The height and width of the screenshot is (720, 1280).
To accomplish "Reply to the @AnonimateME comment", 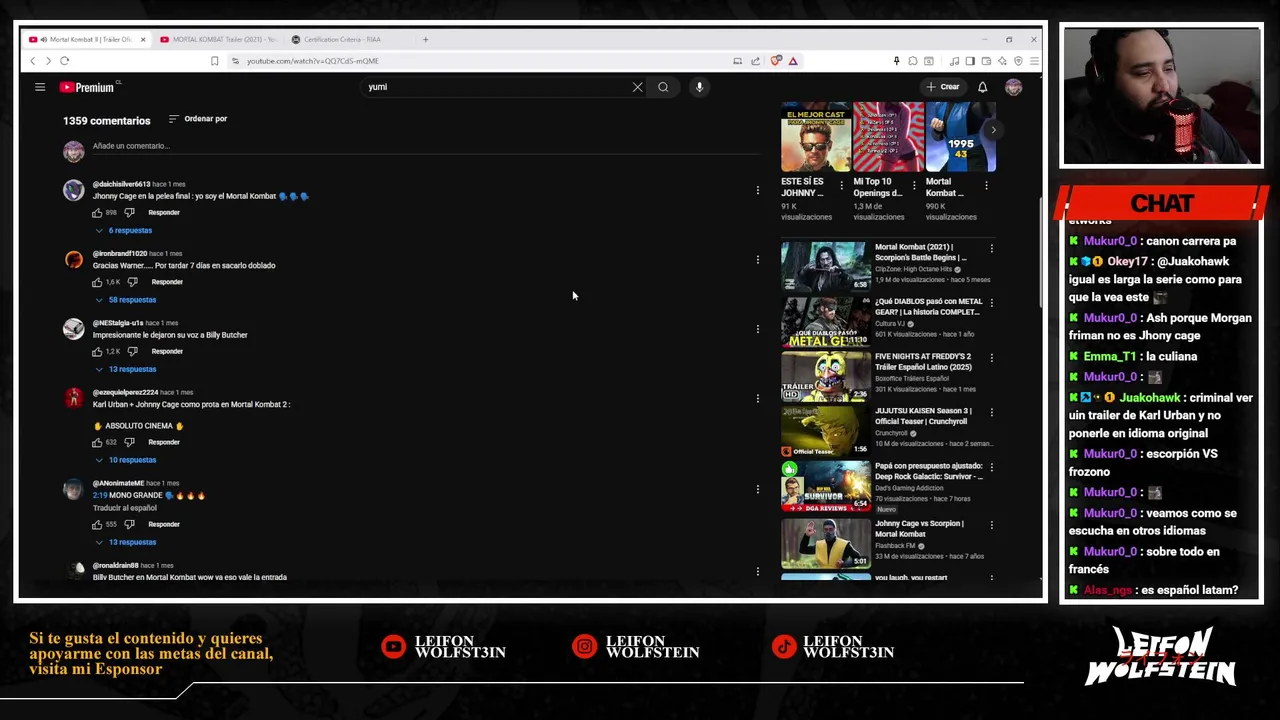I will point(164,525).
